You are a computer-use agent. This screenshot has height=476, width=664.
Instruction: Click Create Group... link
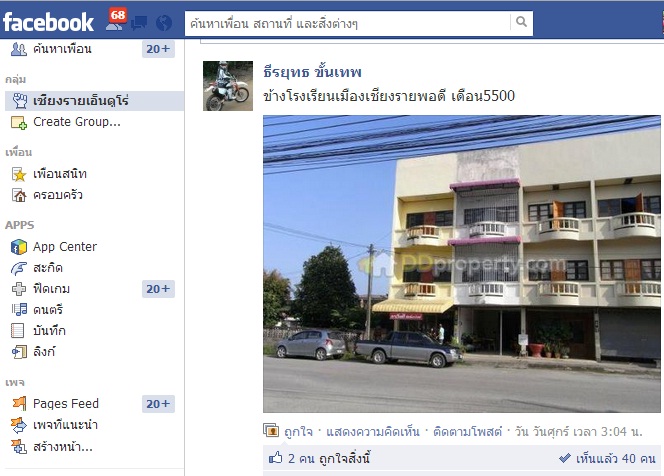tap(66, 122)
